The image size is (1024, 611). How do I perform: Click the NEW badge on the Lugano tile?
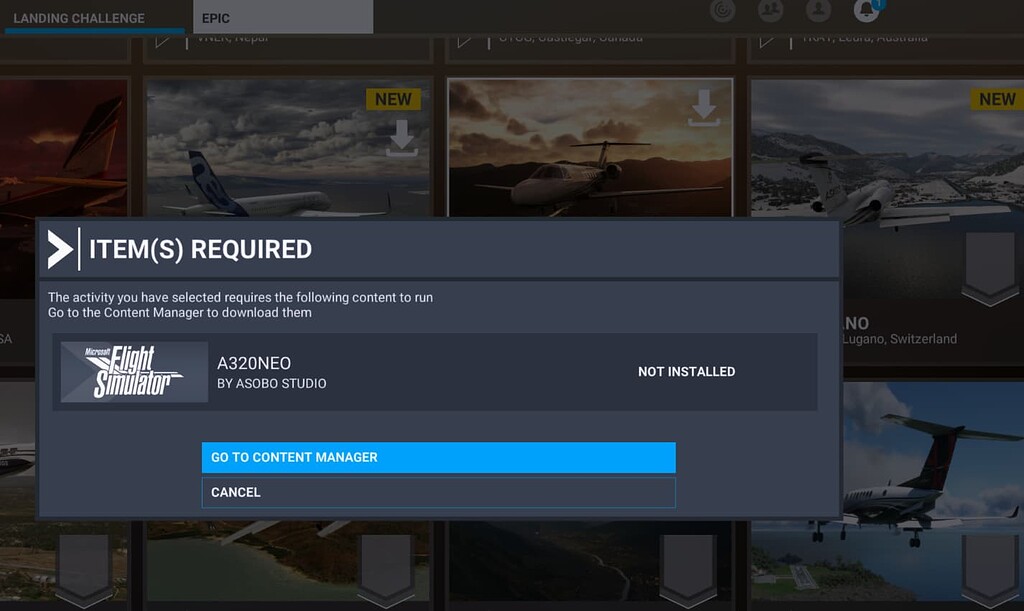997,99
